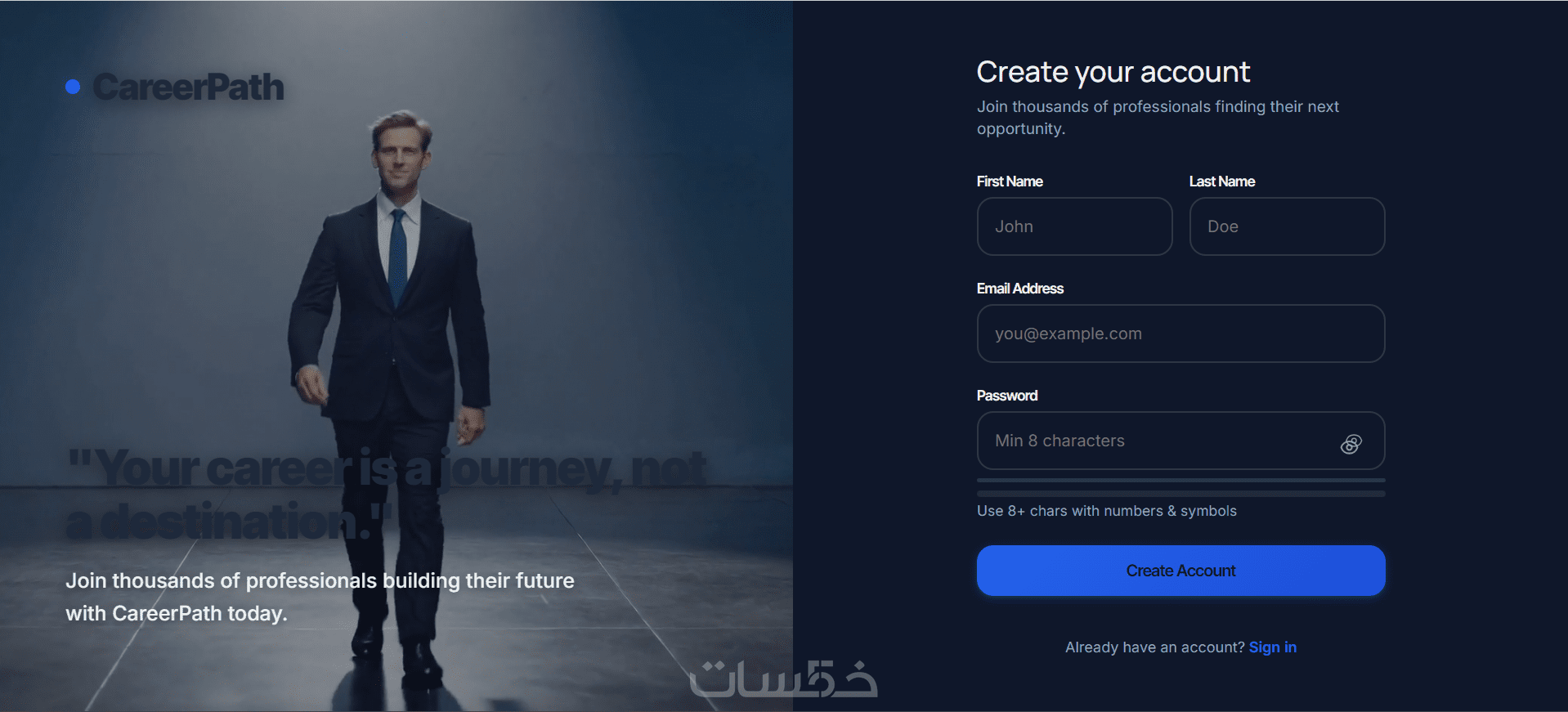The height and width of the screenshot is (712, 1568).
Task: Click the Arabic watermark logo at bottom
Action: pyautogui.click(x=783, y=679)
